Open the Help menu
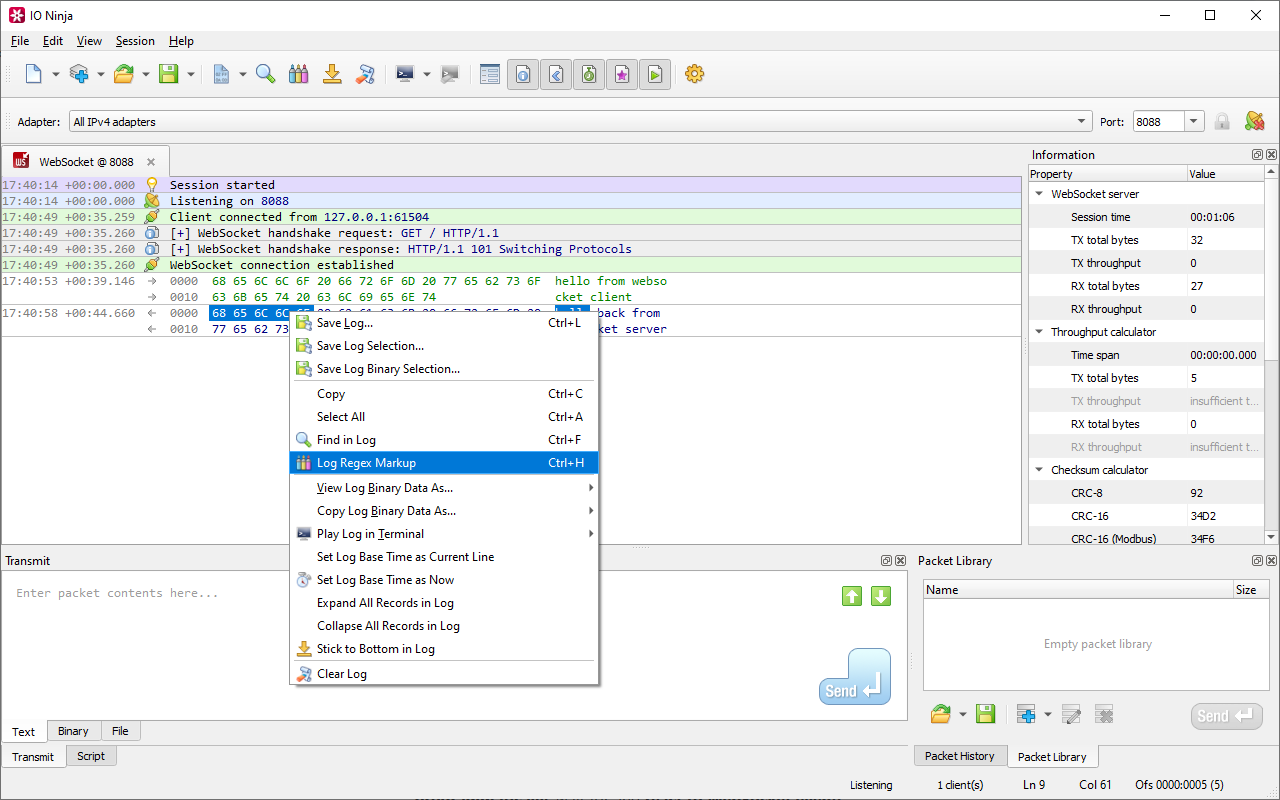This screenshot has width=1280, height=800. coord(181,41)
